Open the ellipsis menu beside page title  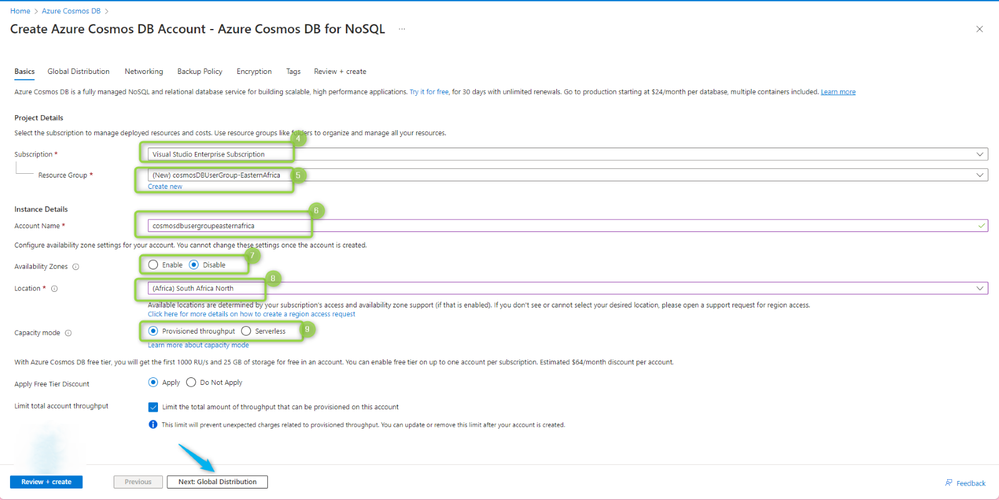pos(402,29)
